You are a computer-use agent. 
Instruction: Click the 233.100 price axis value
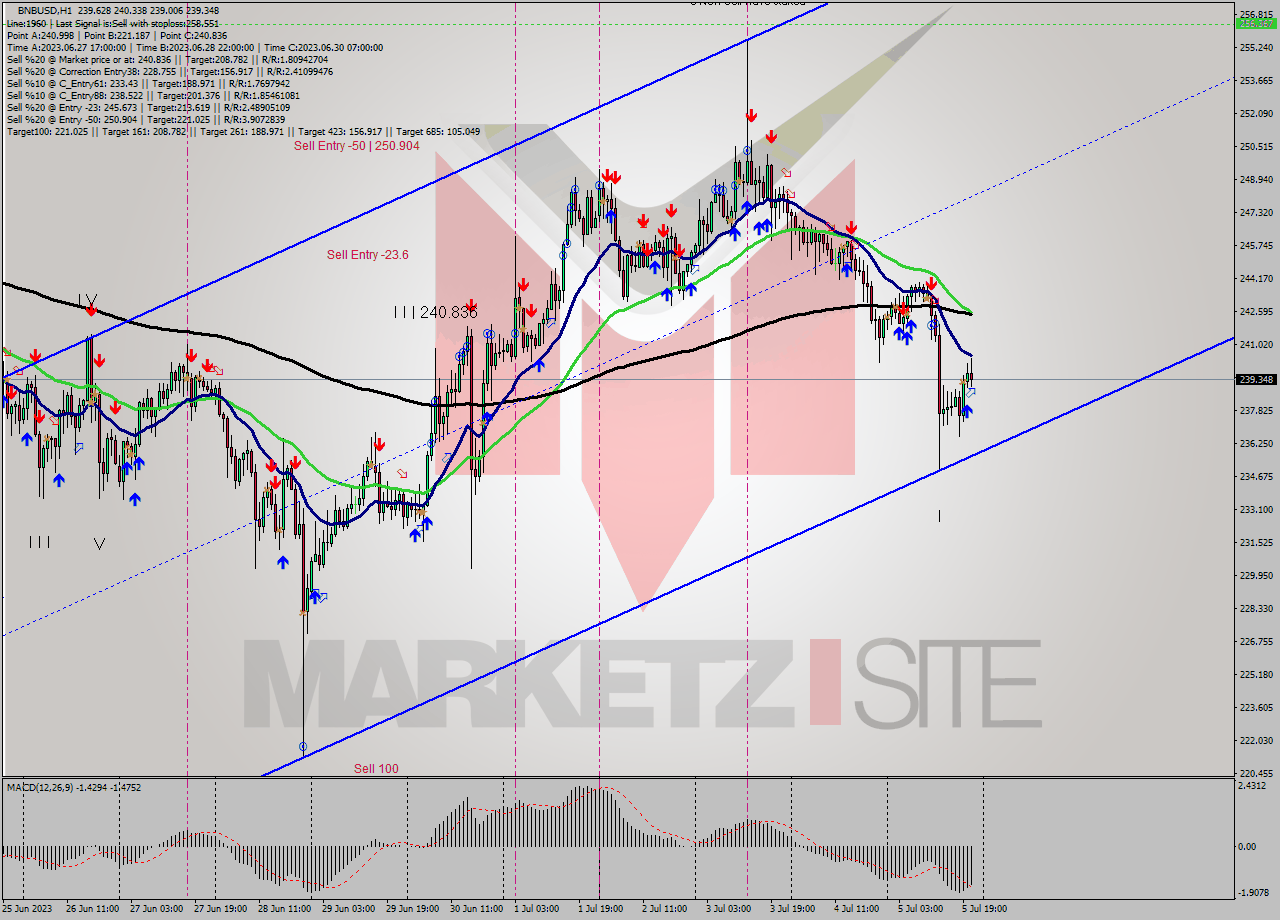click(x=1256, y=509)
